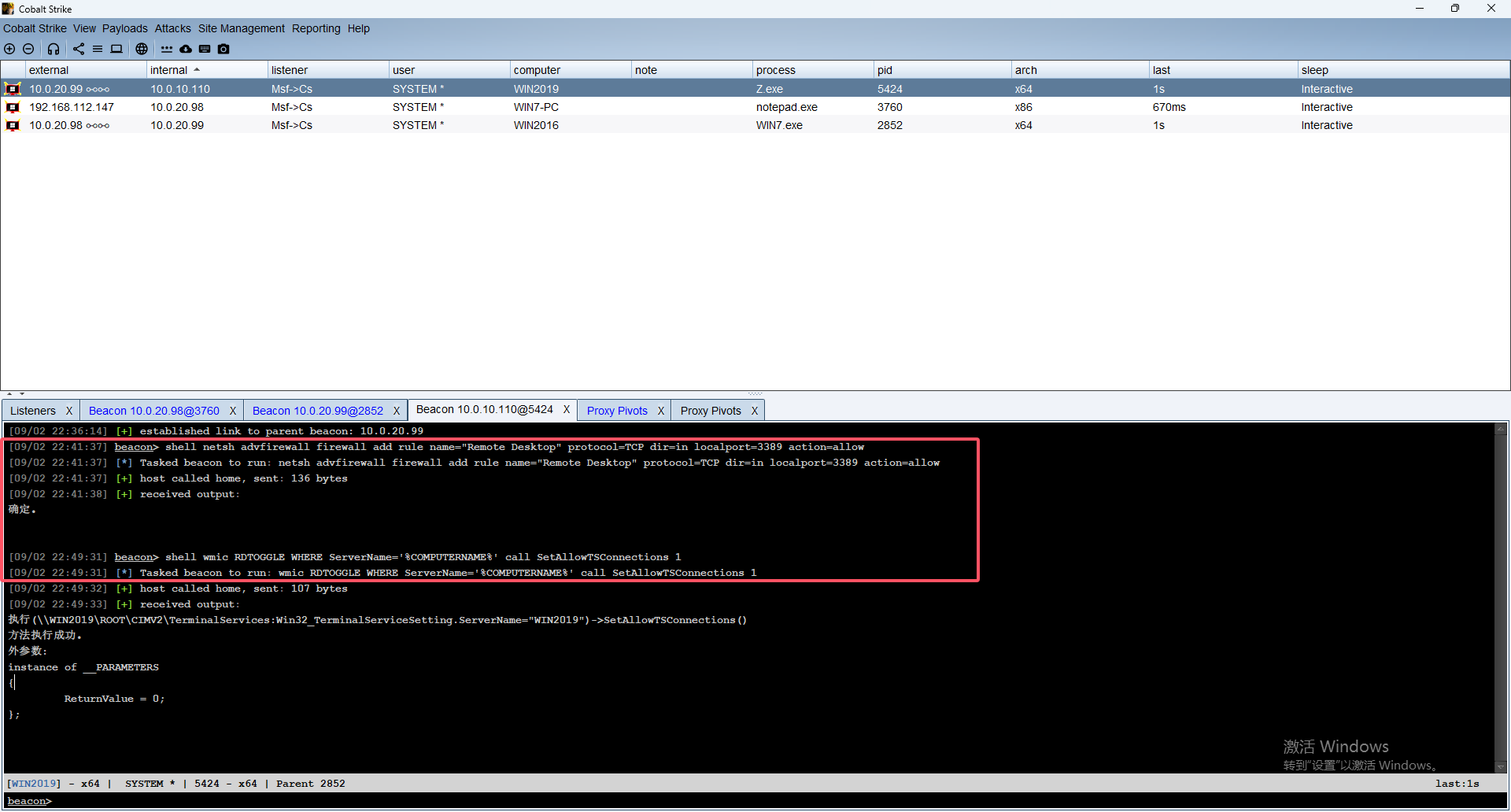Image resolution: width=1511 pixels, height=812 pixels.
Task: Close the Beacon 10.0.10.110@5424 tab
Action: (567, 410)
